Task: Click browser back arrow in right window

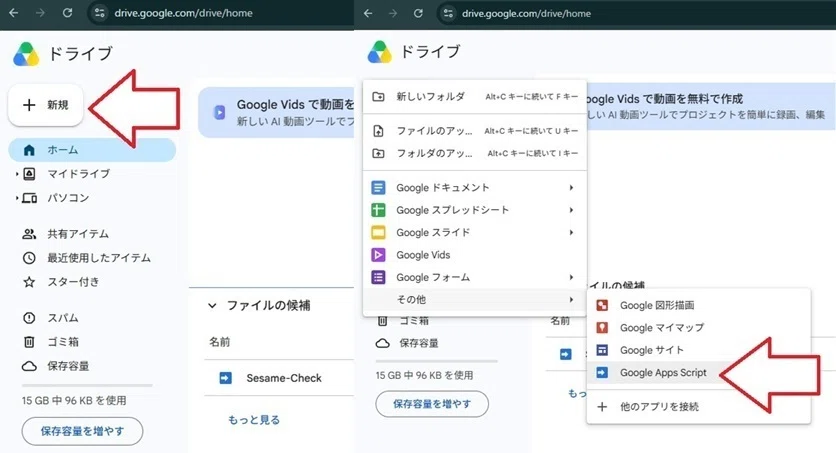Action: click(368, 13)
